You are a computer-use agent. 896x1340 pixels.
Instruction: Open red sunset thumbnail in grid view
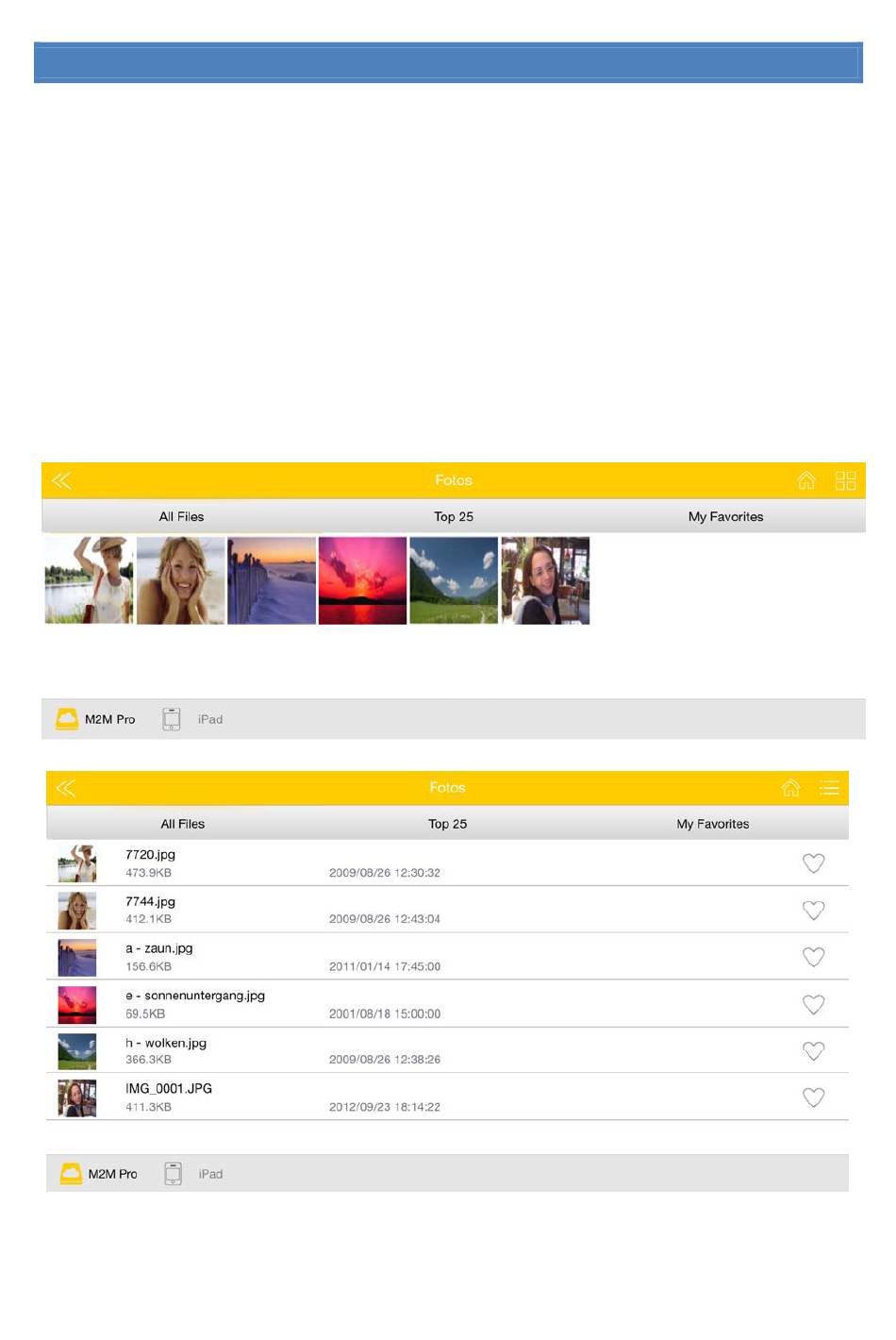pyautogui.click(x=363, y=580)
